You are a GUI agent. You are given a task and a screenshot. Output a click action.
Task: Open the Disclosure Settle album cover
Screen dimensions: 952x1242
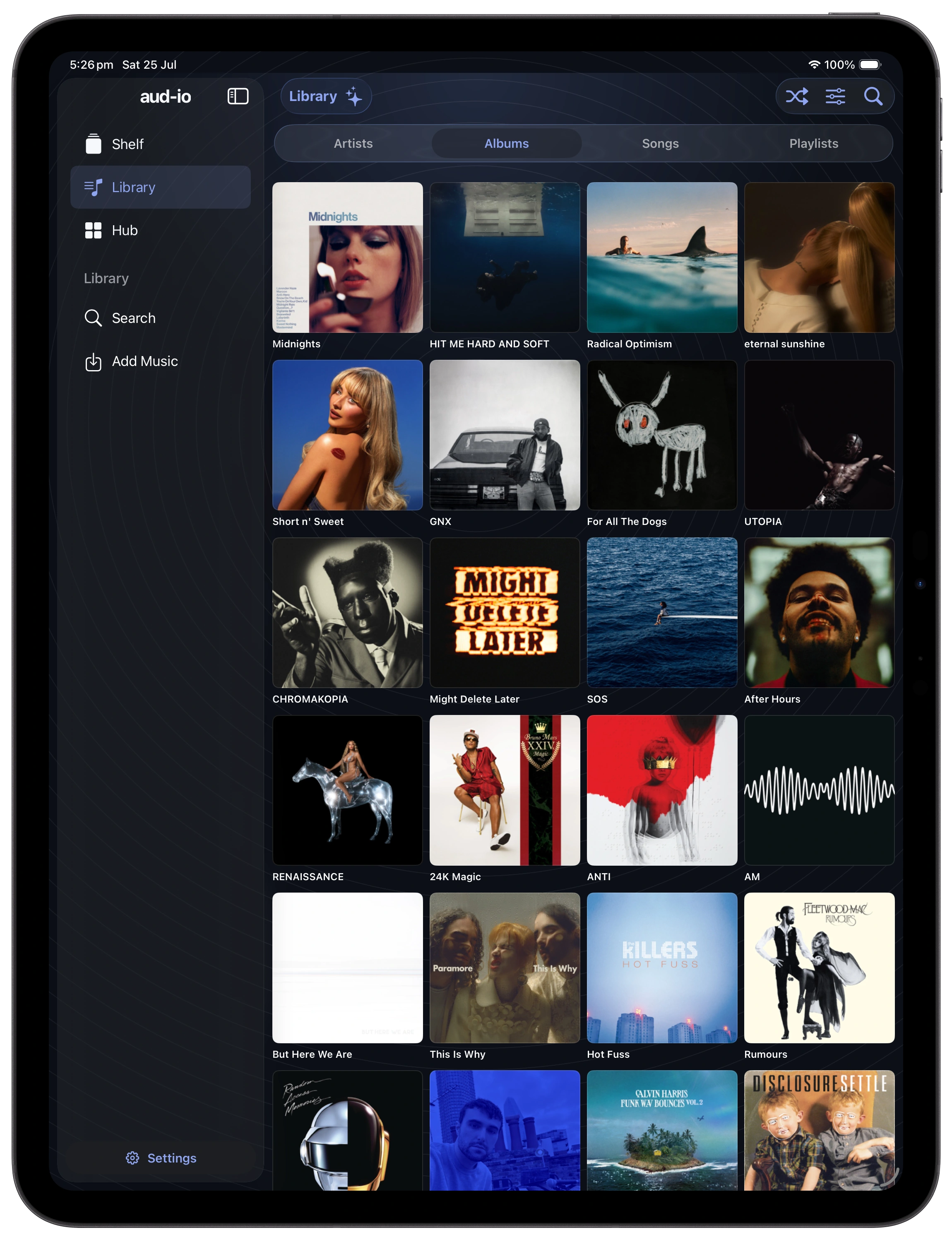pyautogui.click(x=820, y=1130)
